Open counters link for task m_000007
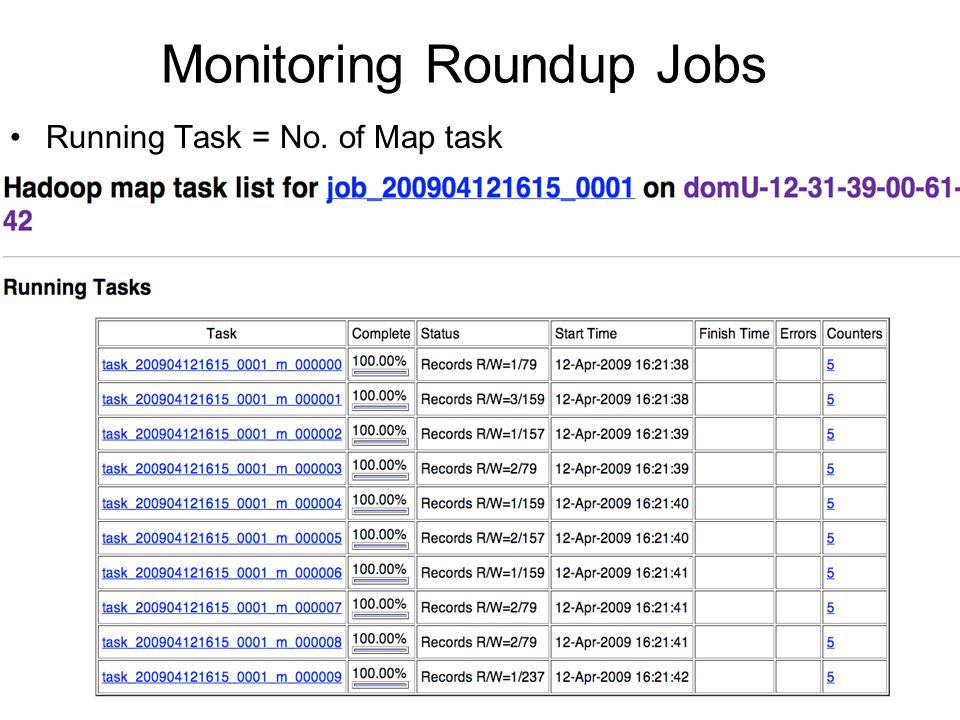The image size is (960, 720). click(x=830, y=608)
